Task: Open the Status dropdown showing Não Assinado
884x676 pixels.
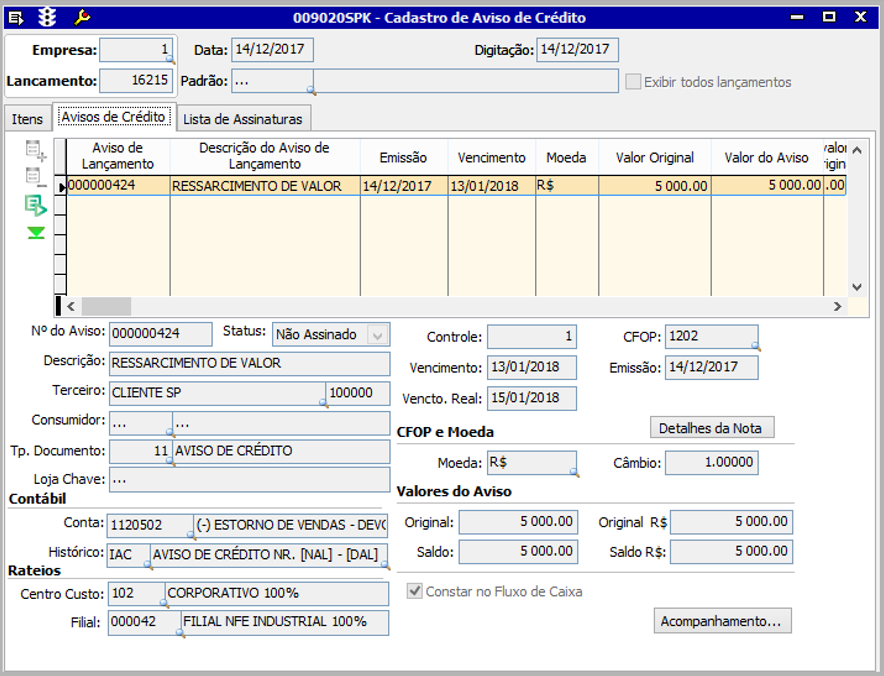Action: click(x=378, y=334)
